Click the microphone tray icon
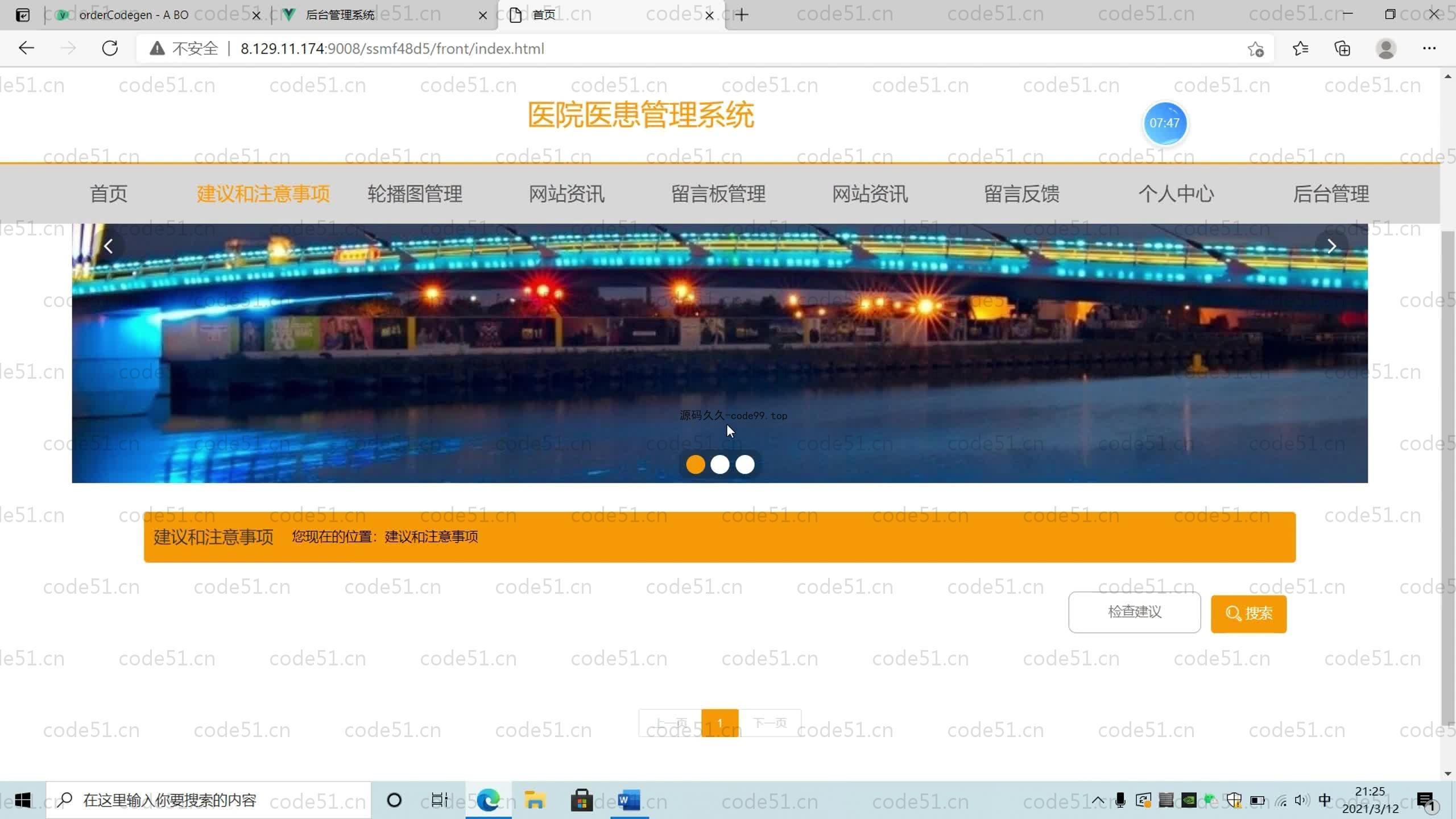Image resolution: width=1456 pixels, height=819 pixels. 1120,801
